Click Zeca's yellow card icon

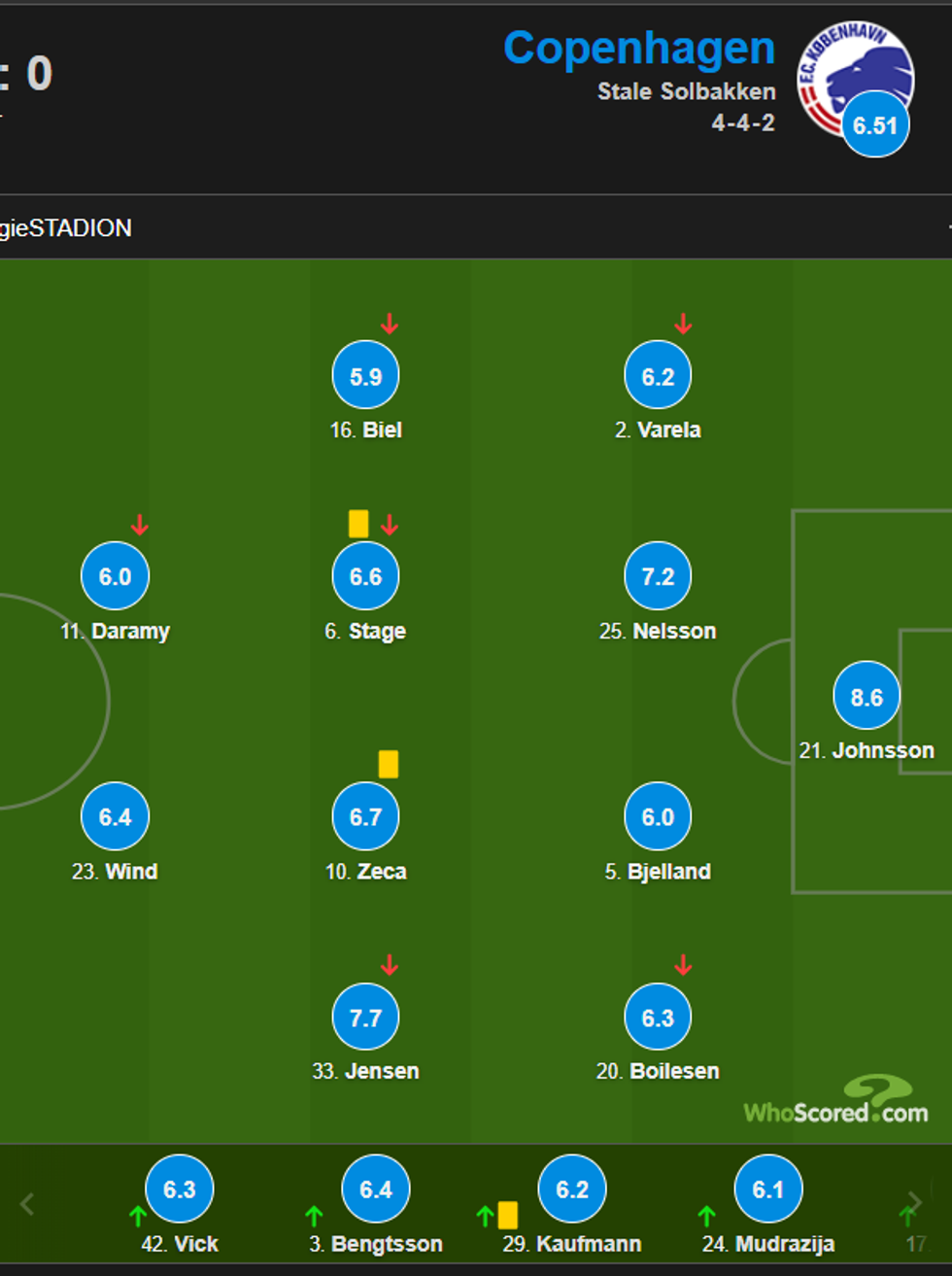tap(389, 764)
